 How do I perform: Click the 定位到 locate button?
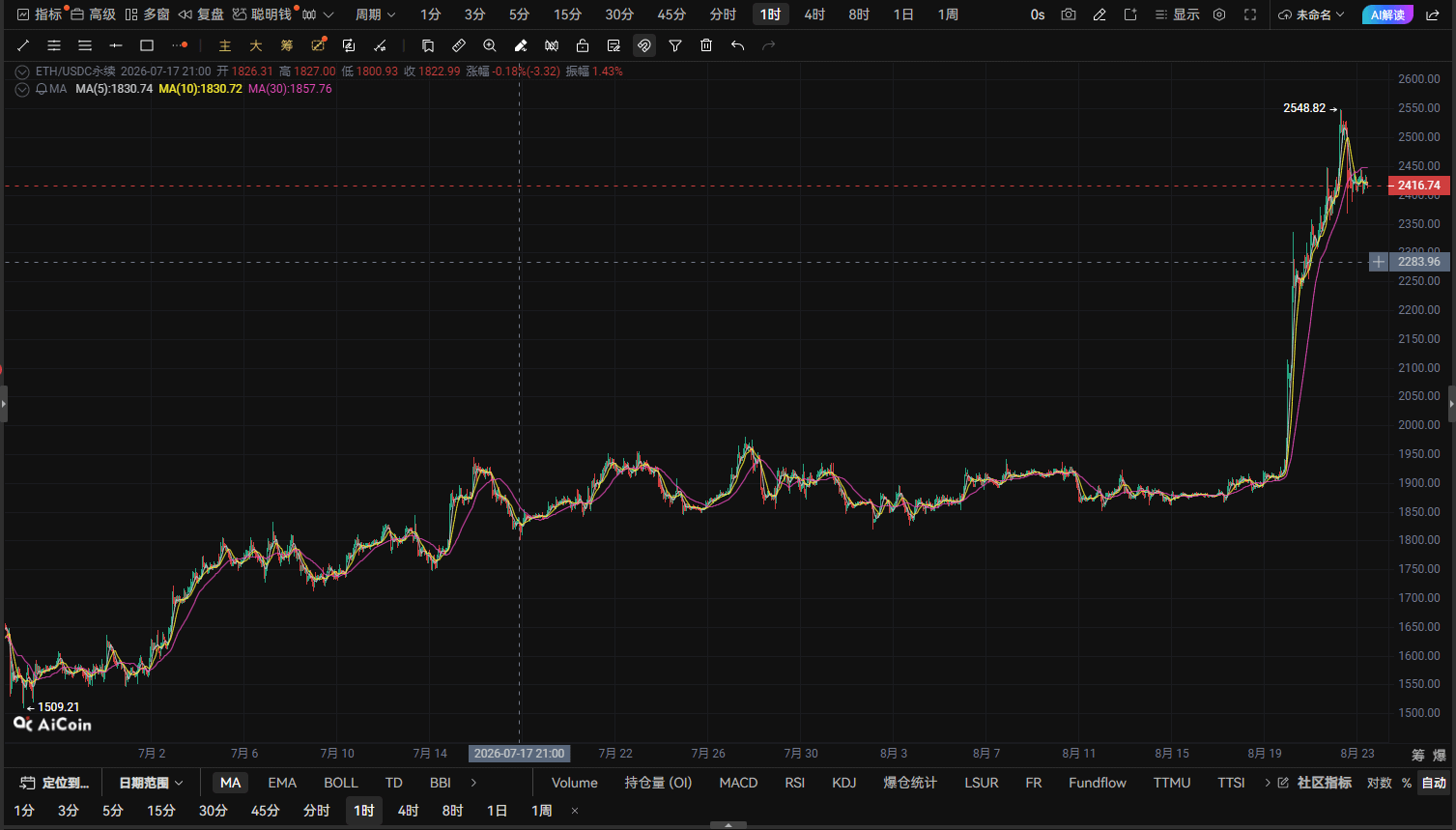[55, 783]
